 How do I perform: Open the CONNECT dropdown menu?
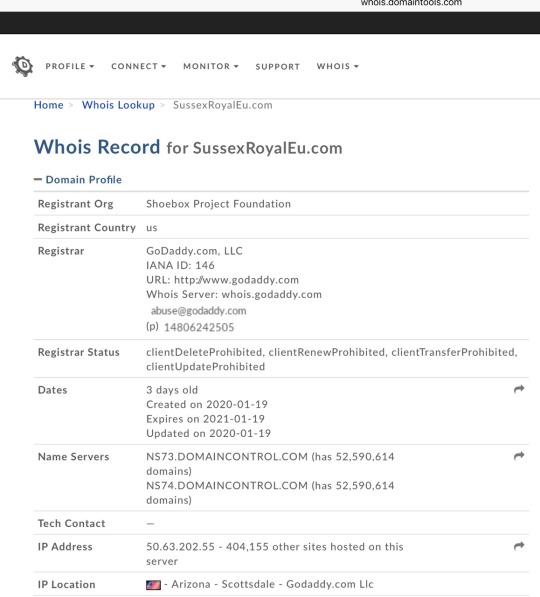tap(139, 66)
